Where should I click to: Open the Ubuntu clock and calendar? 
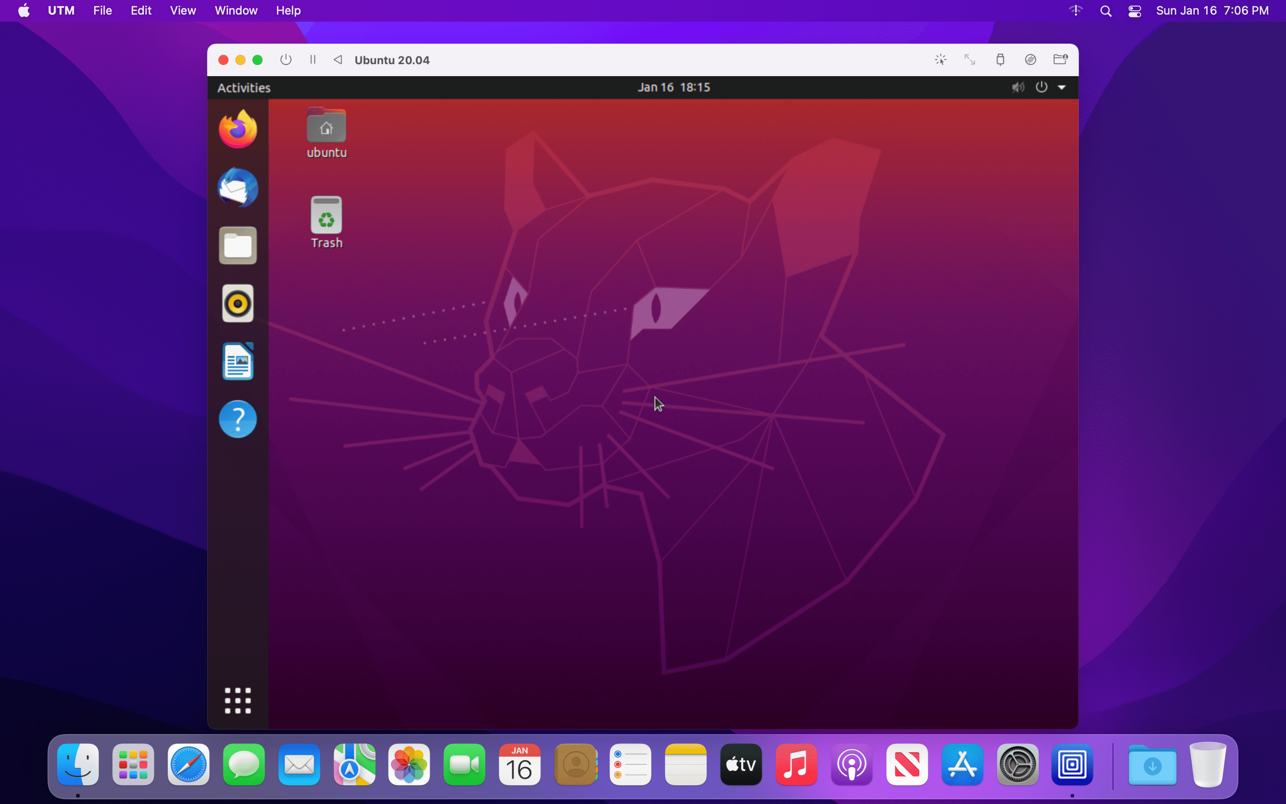pos(674,88)
